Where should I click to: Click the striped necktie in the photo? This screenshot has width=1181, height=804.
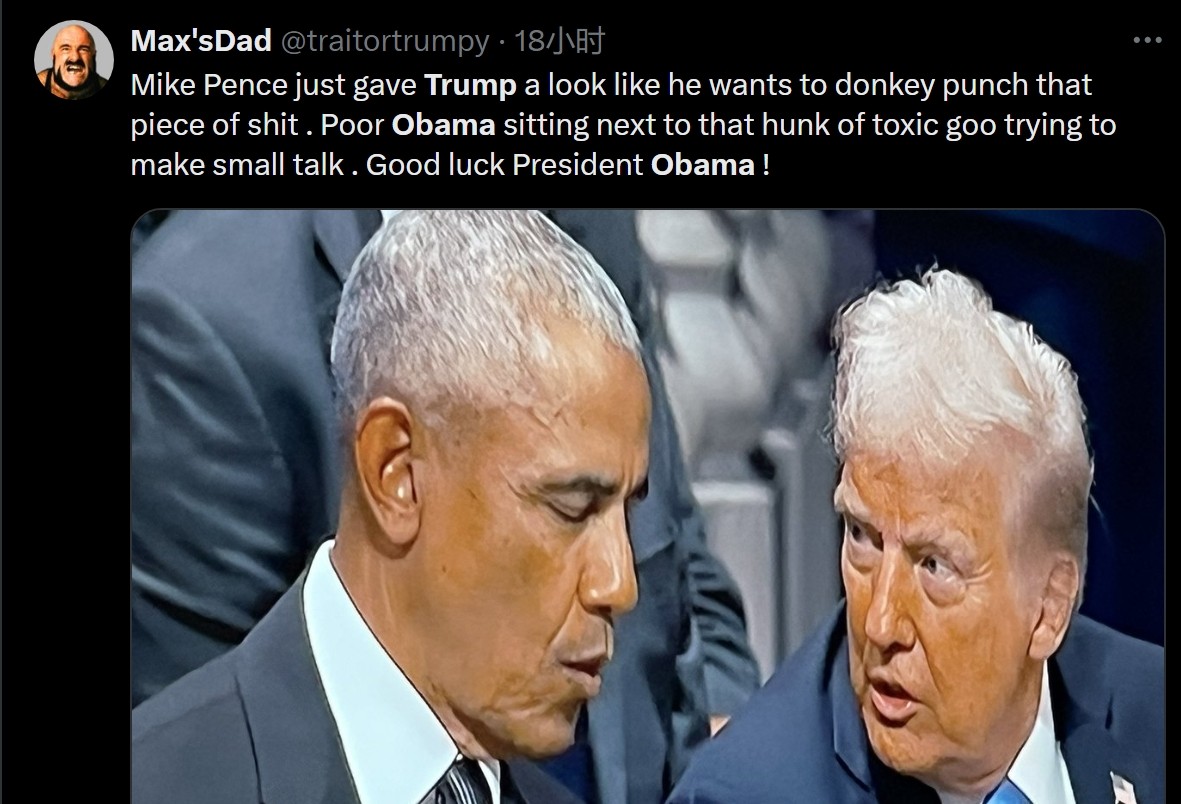click(x=459, y=784)
